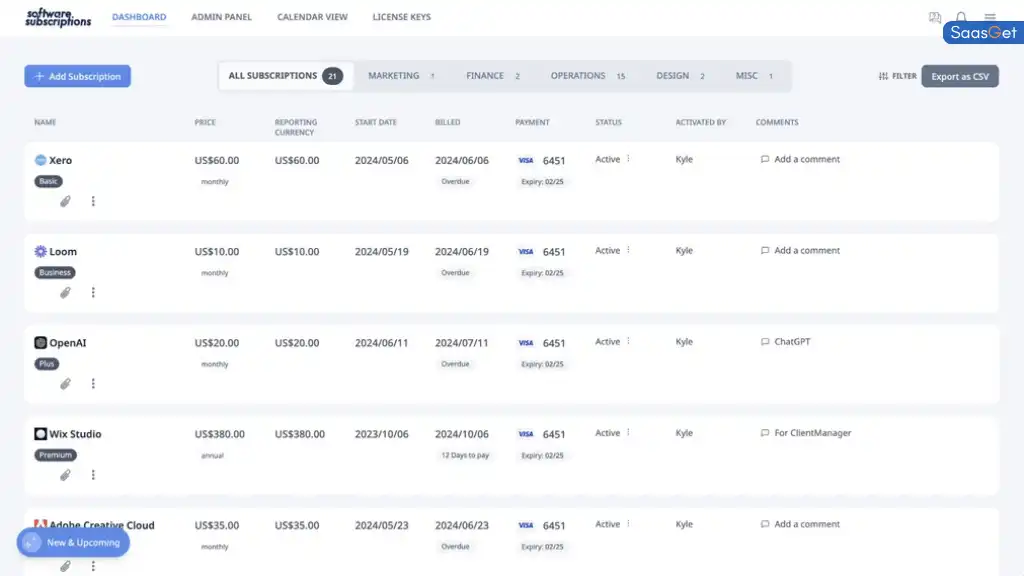Screen dimensions: 1024x576
Task: Attach a file to the Xero subscription
Action: tap(65, 201)
